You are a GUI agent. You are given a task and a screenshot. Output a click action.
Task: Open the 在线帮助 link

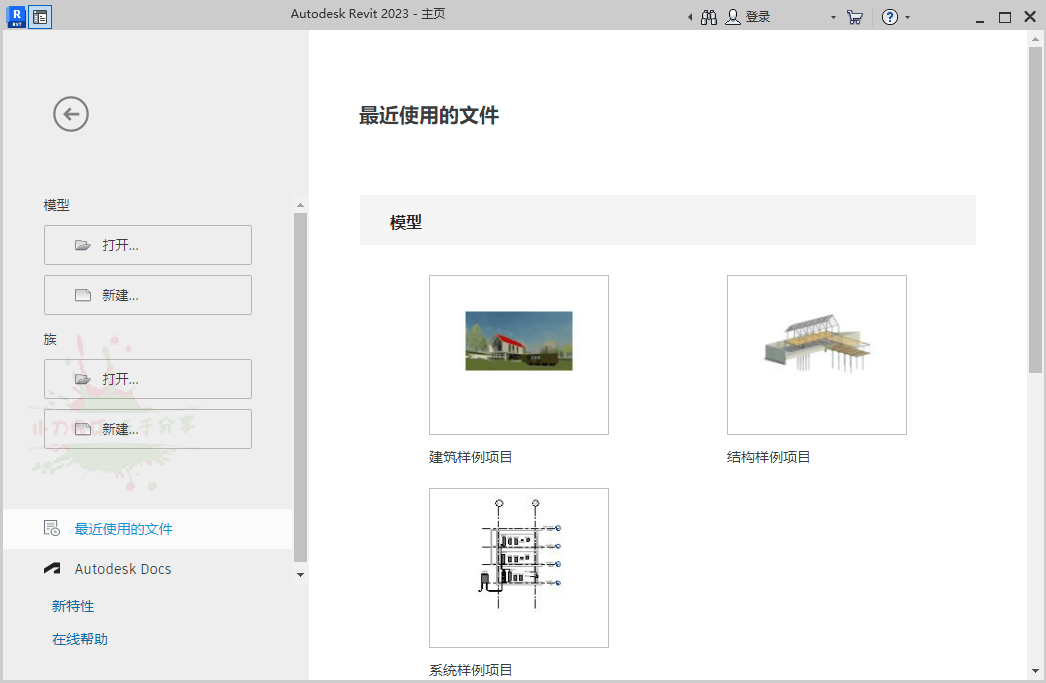tap(79, 639)
